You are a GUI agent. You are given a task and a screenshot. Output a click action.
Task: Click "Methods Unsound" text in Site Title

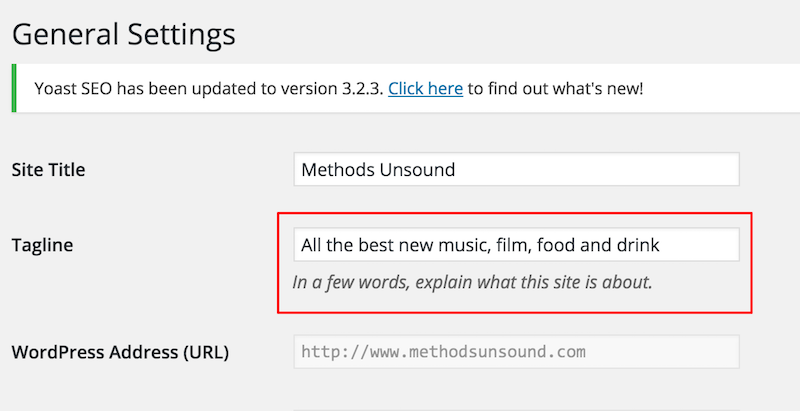point(378,169)
